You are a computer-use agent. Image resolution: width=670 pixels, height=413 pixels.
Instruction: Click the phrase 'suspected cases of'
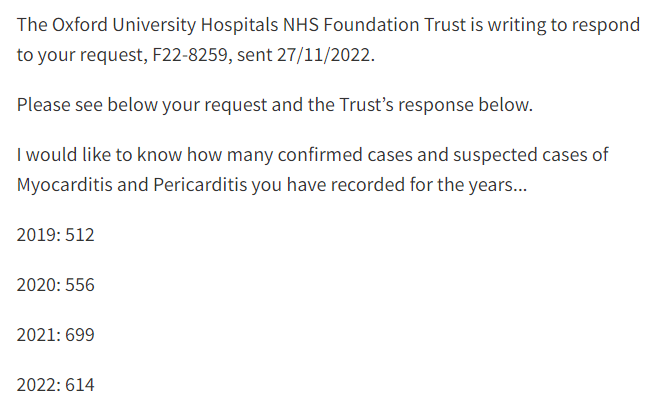tap(531, 155)
